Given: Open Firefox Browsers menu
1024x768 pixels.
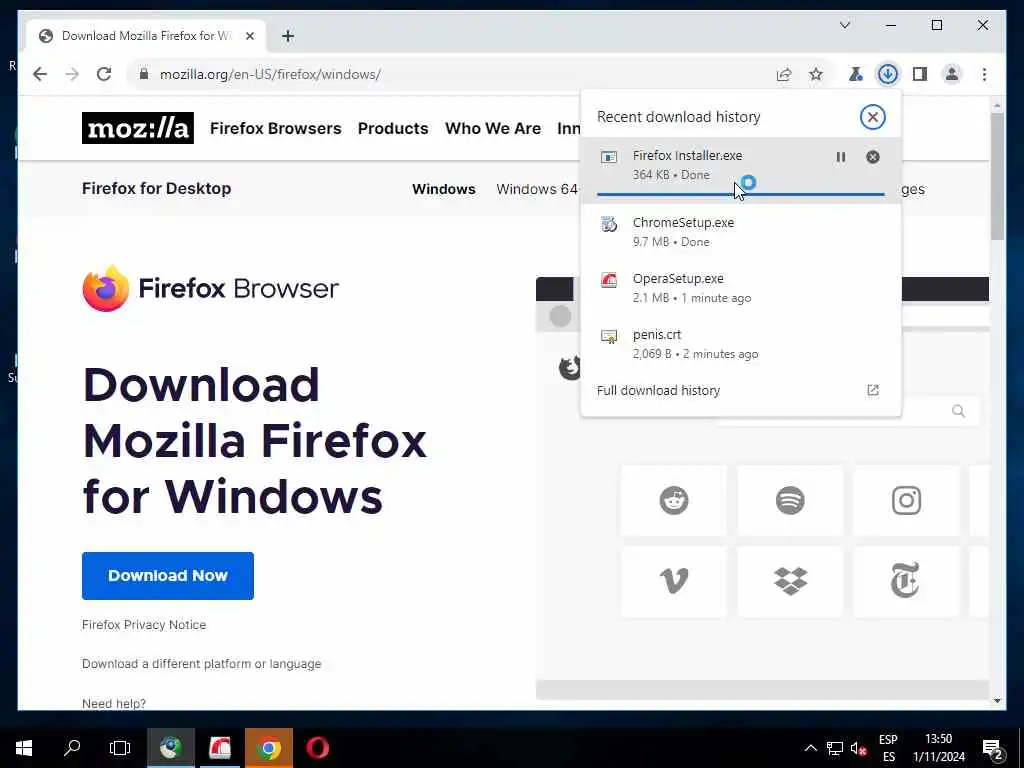Looking at the screenshot, I should click(x=276, y=128).
